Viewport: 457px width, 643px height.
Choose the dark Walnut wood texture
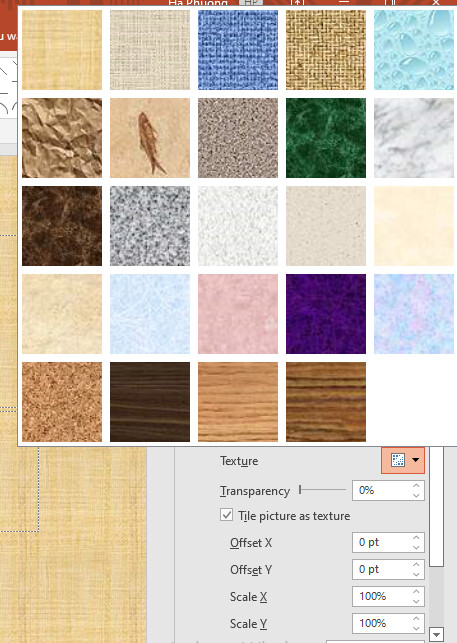tap(150, 402)
